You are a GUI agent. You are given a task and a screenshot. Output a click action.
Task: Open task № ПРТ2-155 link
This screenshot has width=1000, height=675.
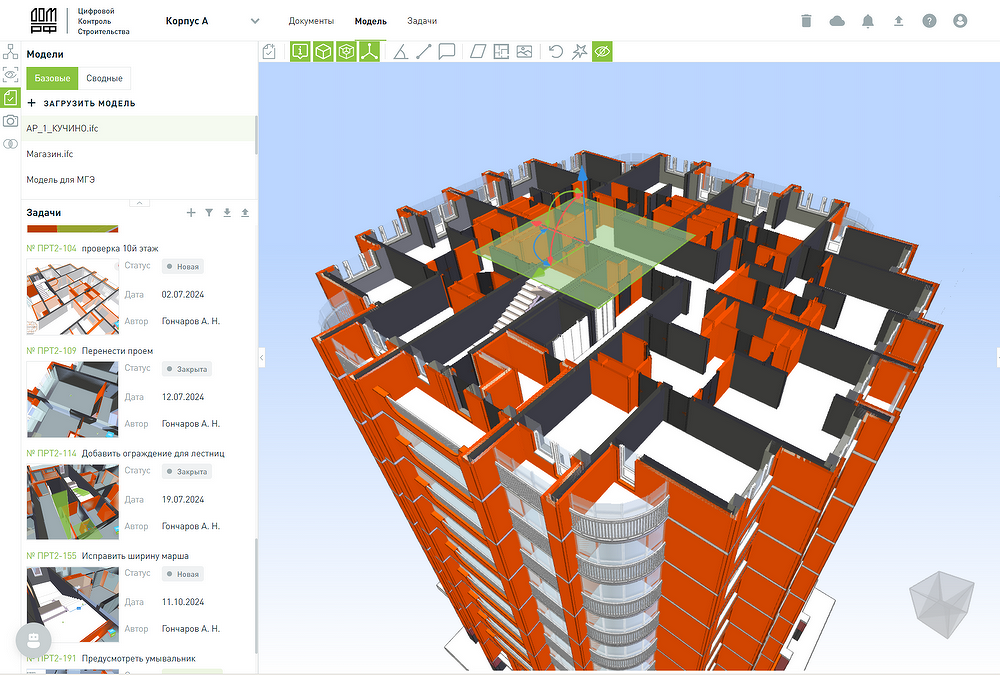[x=52, y=556]
